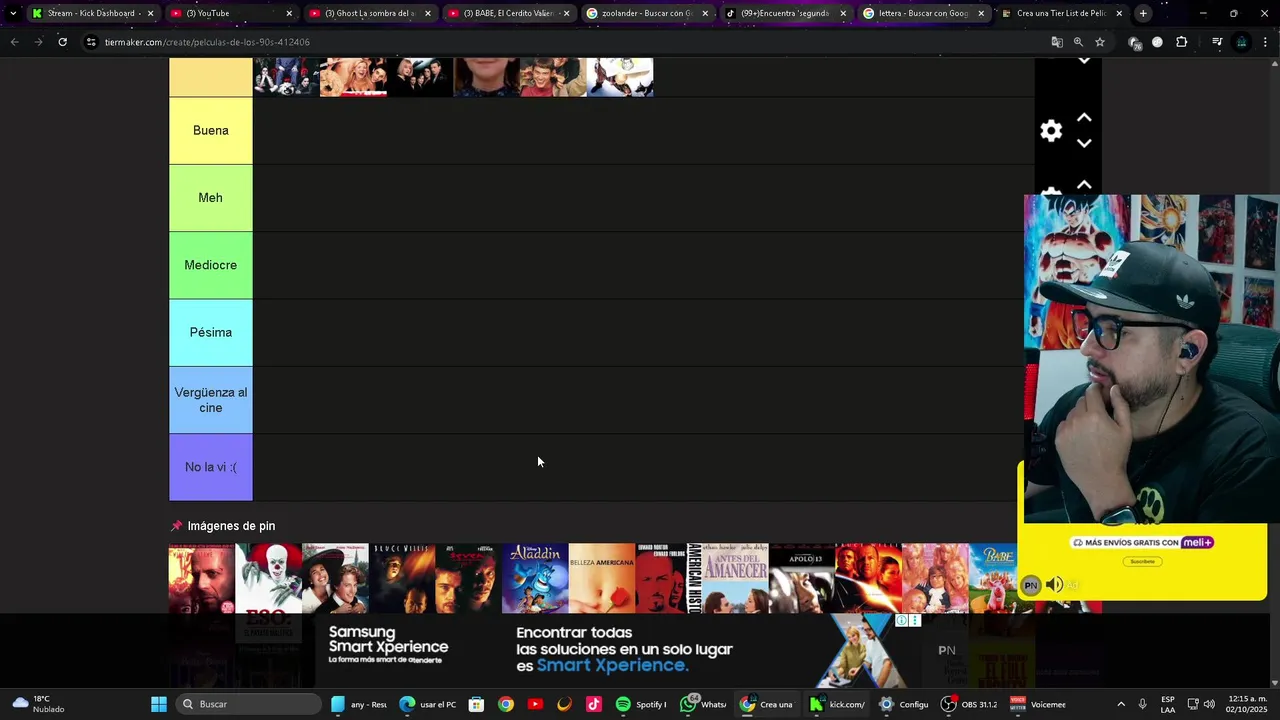
Task: Close the Crea una Tier List tab
Action: 1119,13
